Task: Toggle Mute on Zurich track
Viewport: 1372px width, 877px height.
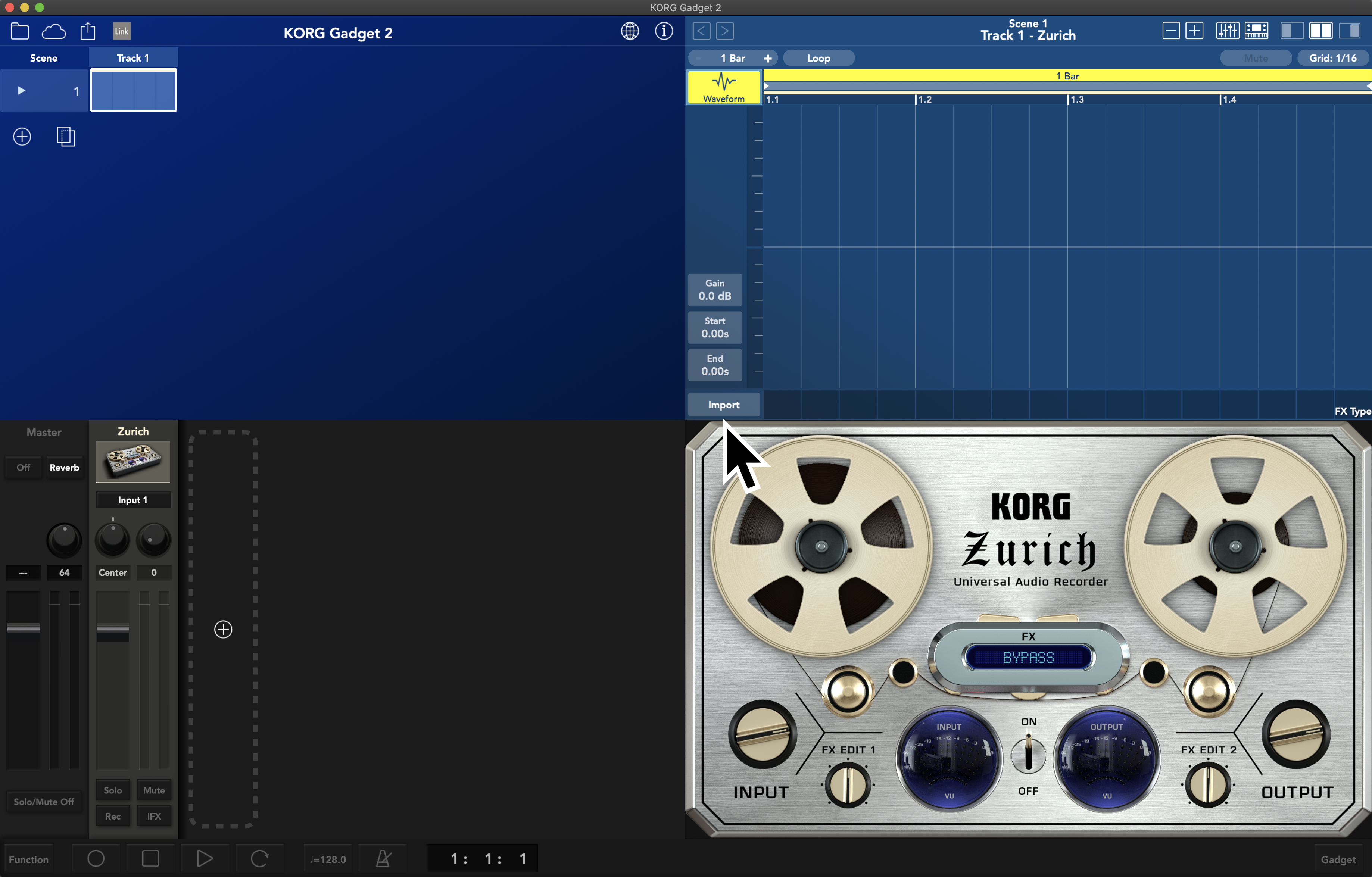Action: [x=154, y=790]
